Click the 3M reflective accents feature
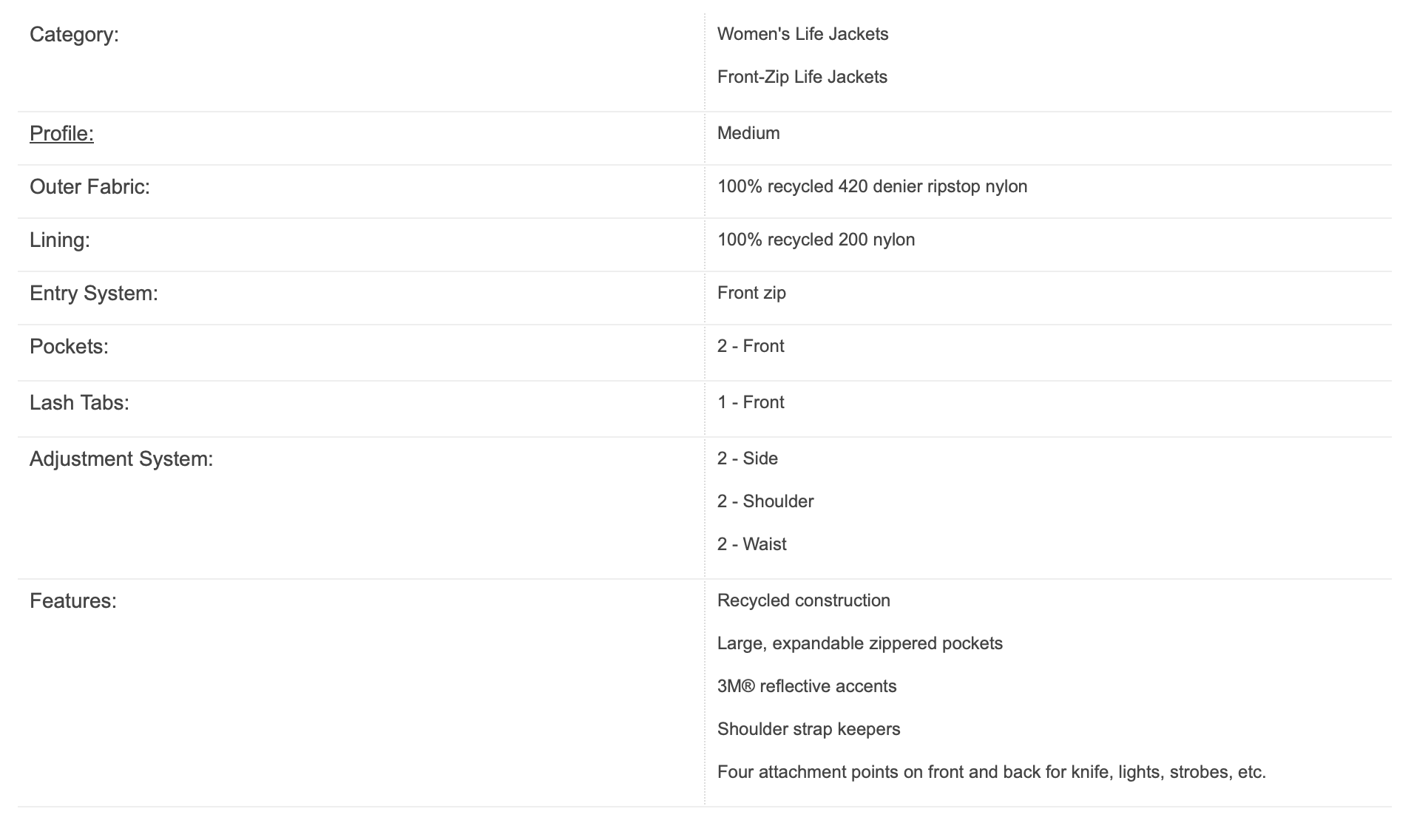The image size is (1414, 840). pos(807,686)
